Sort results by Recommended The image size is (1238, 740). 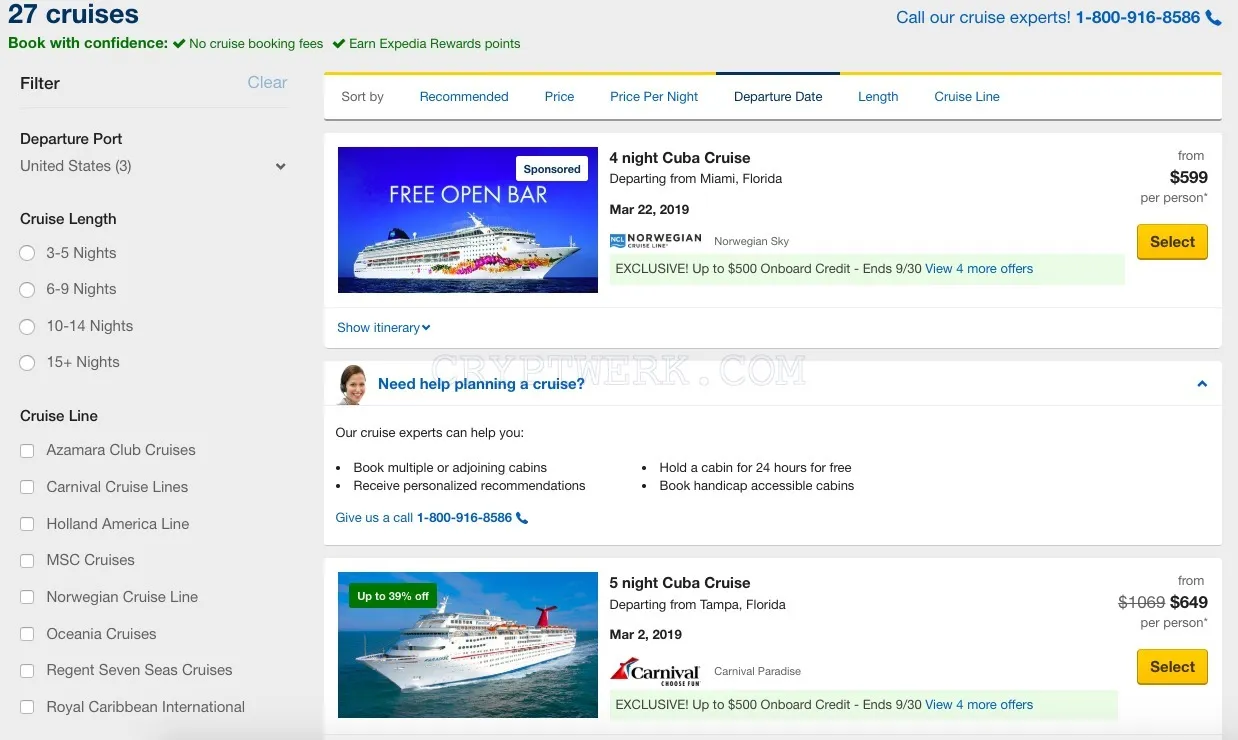(464, 97)
